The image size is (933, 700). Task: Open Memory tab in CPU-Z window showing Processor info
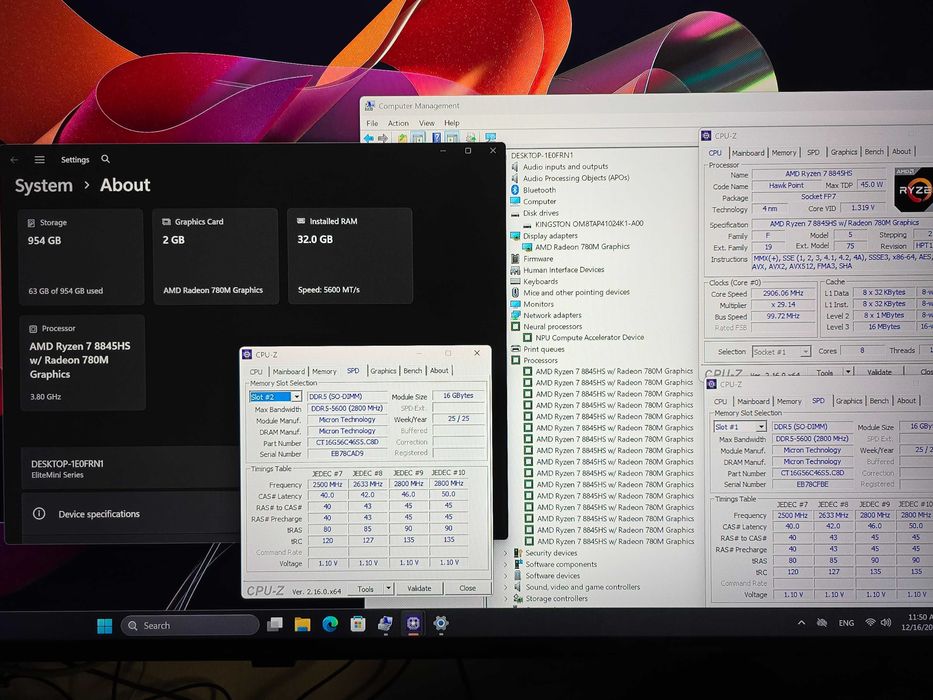784,153
